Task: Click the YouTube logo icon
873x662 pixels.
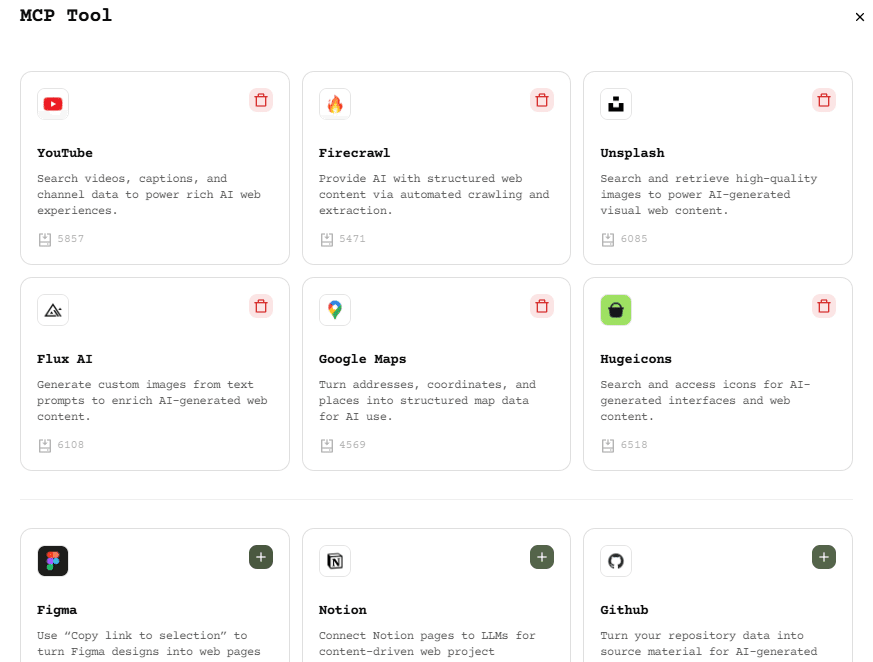Action: [x=53, y=104]
